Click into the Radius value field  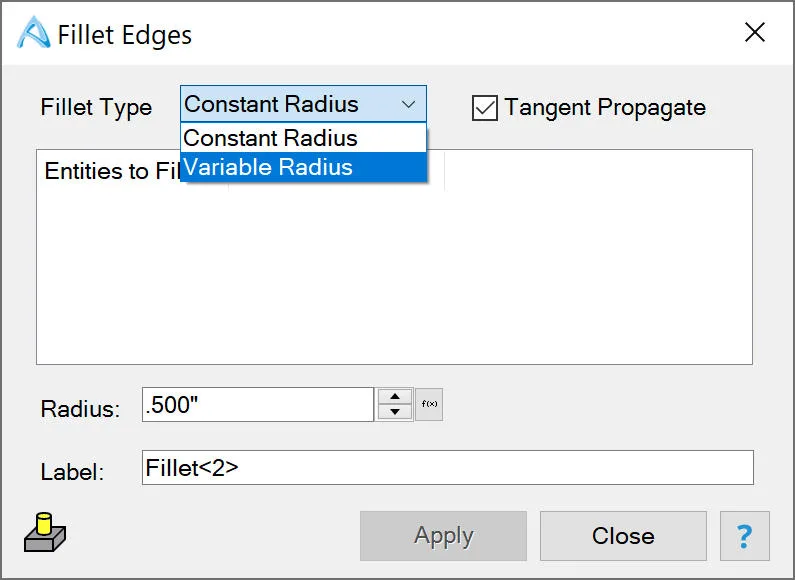tap(258, 405)
